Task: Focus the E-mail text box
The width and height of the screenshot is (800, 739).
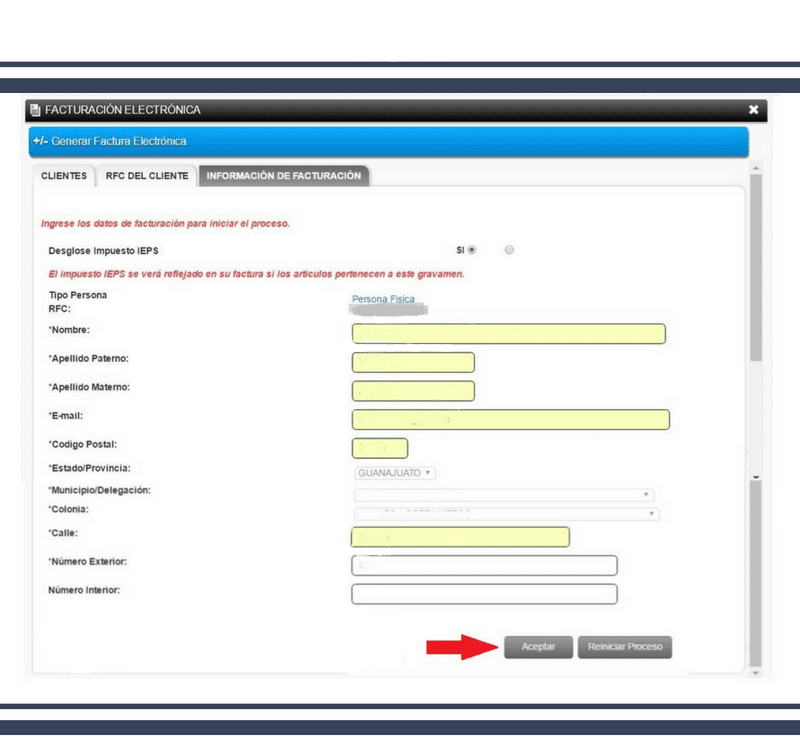Action: (511, 420)
